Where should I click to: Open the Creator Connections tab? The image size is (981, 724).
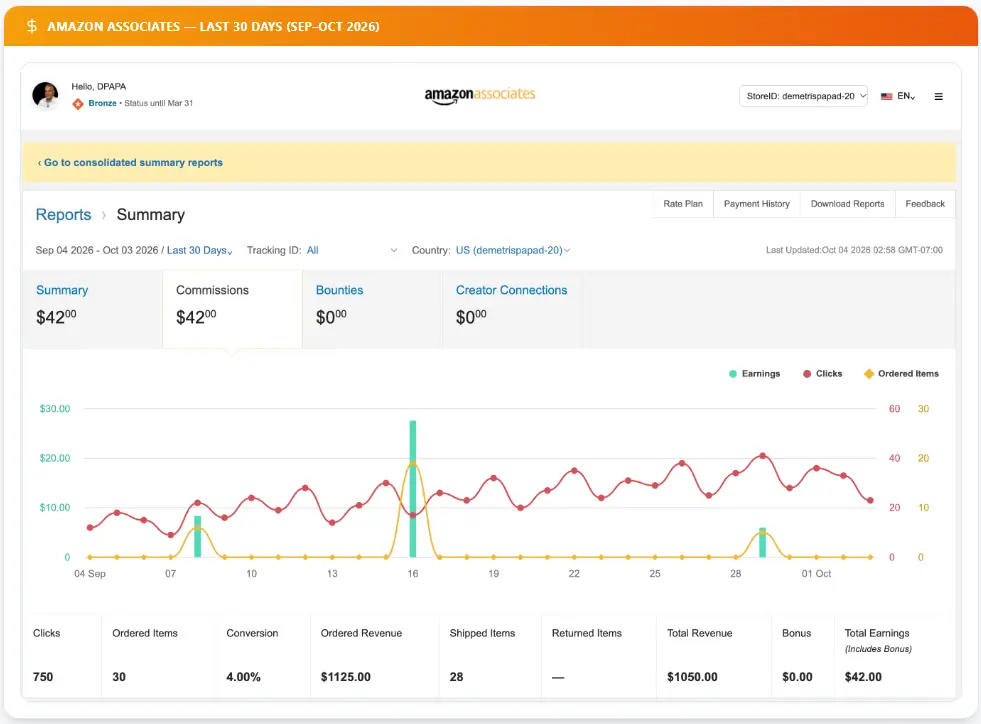click(512, 308)
